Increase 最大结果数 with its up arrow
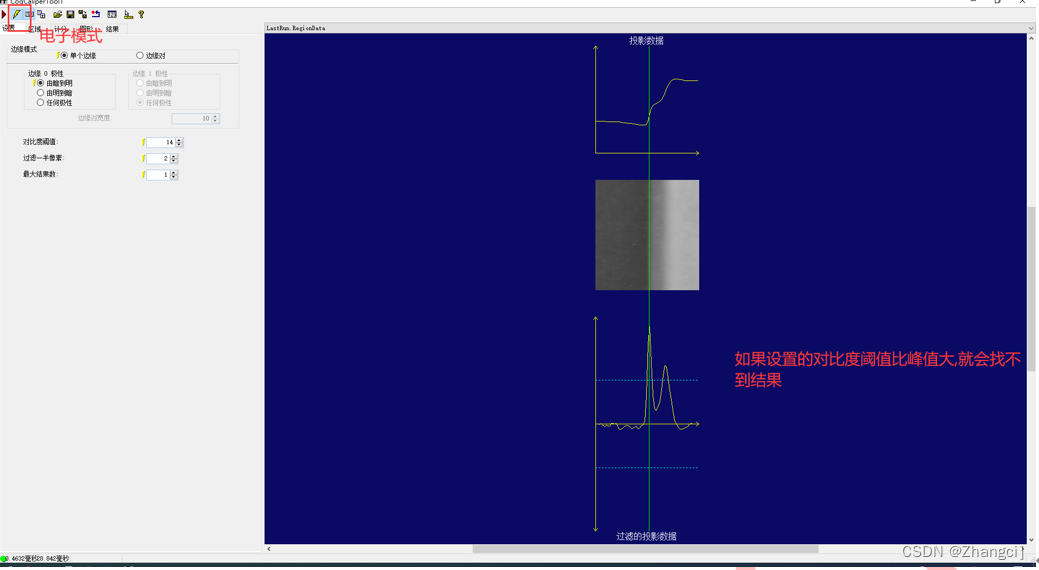Screen dimensions: 1039x570 (x=174, y=172)
